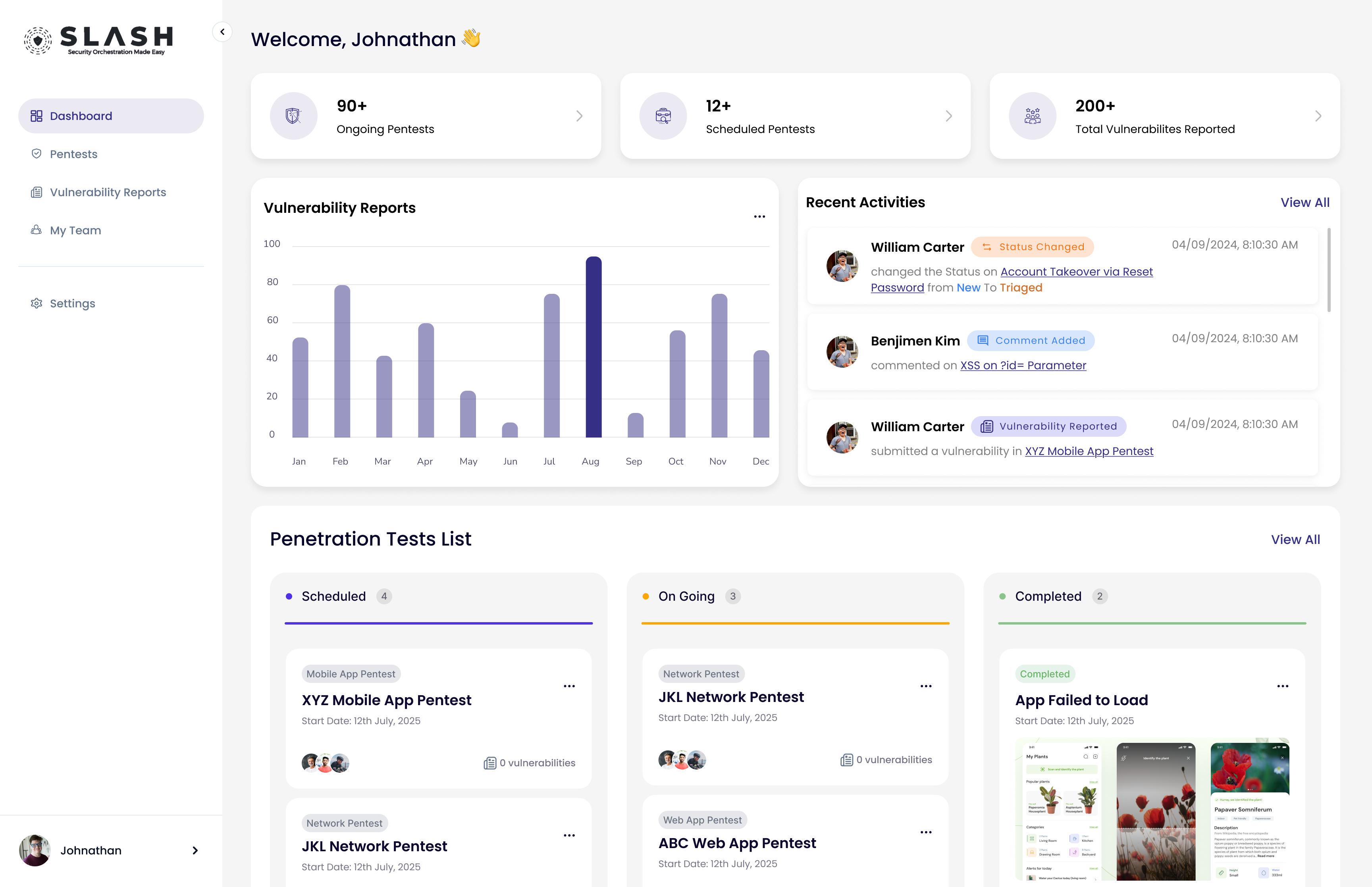Expand the Ongoing Pentests card chevron
This screenshot has height=887, width=1372.
coord(579,116)
